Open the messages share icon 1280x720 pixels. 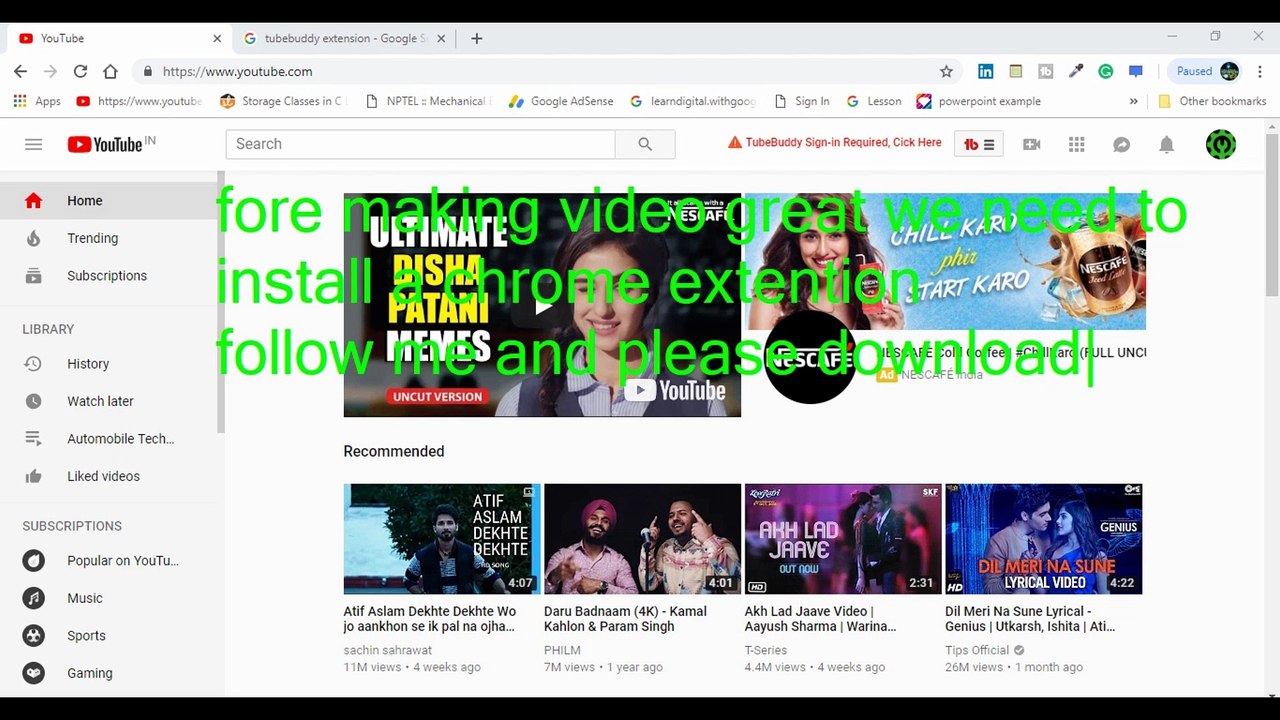(1122, 144)
